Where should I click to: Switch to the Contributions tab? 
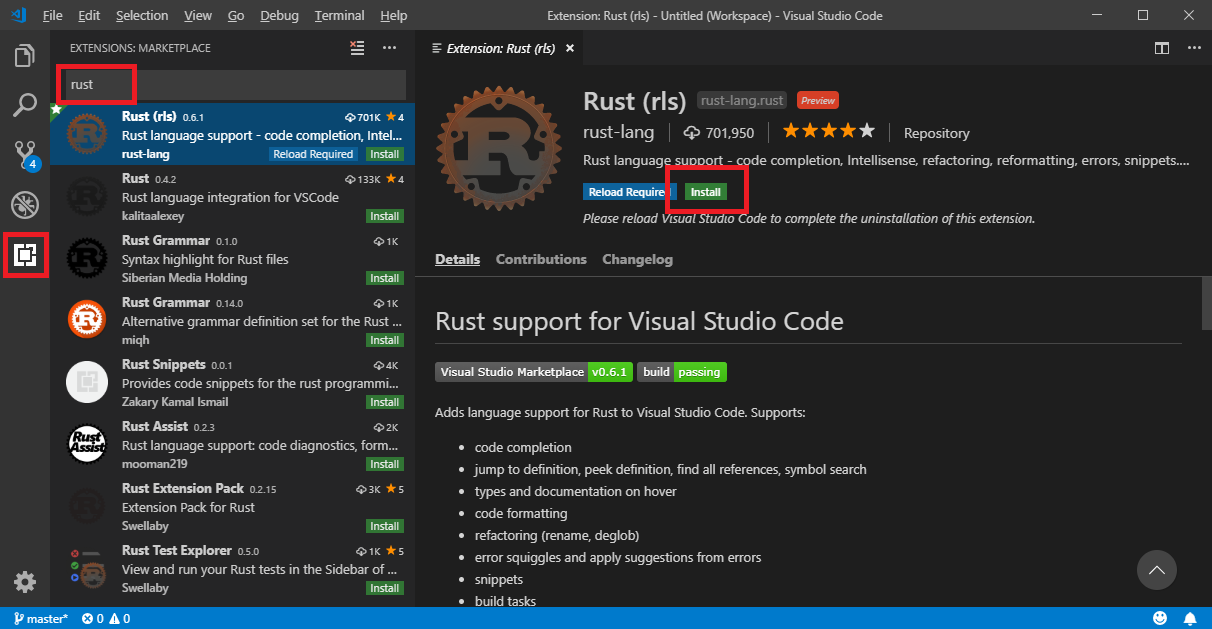[541, 259]
